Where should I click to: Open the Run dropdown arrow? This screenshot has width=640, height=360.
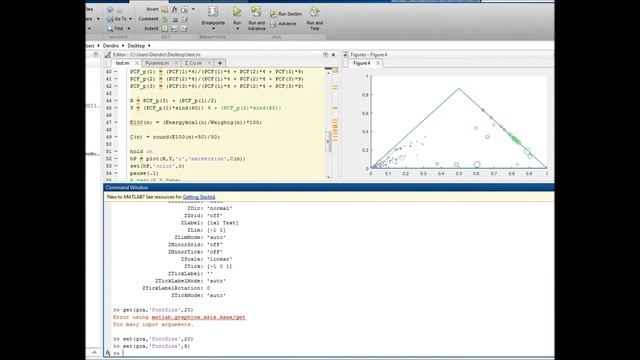(x=237, y=29)
